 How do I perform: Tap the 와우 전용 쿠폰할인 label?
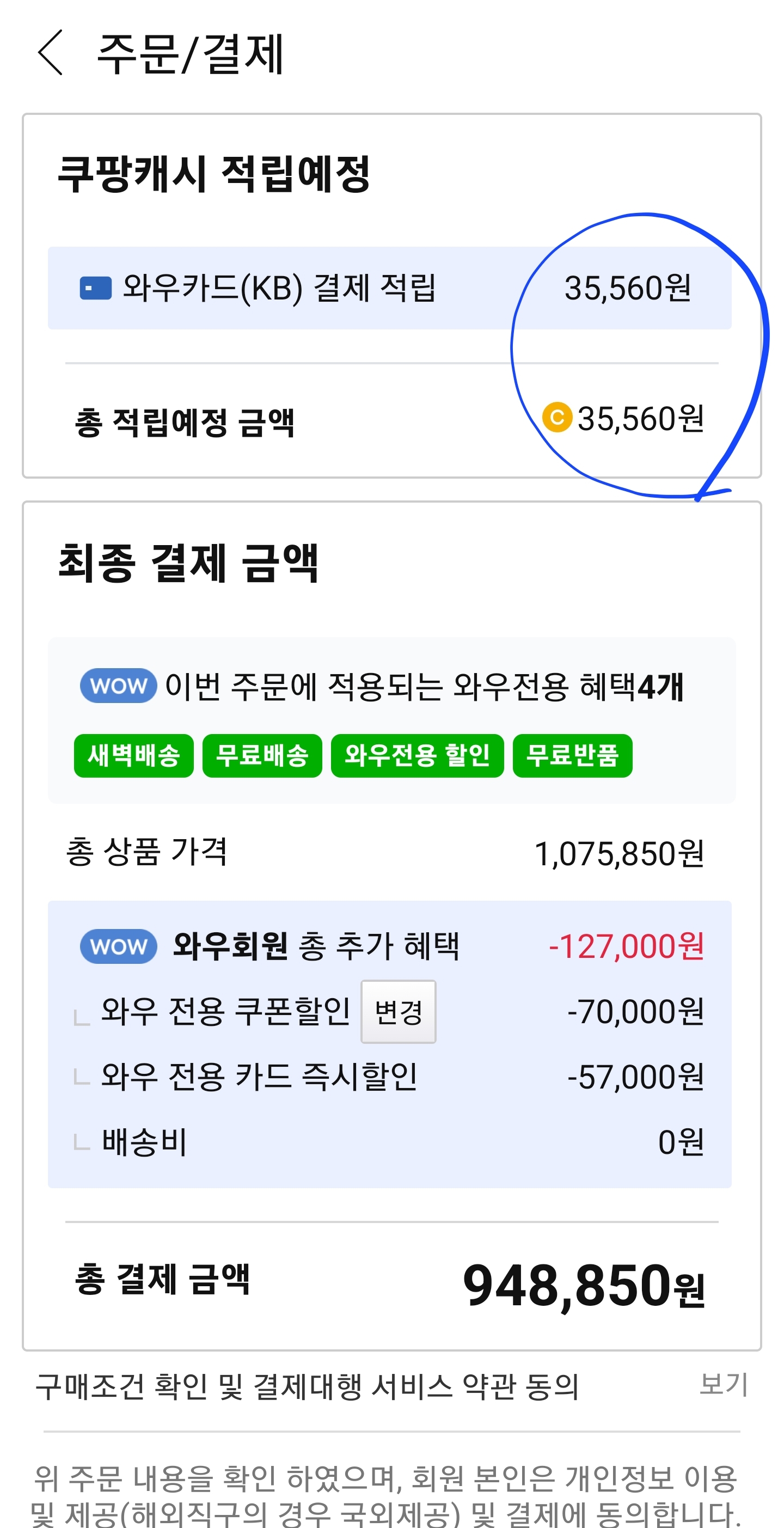pyautogui.click(x=225, y=1011)
